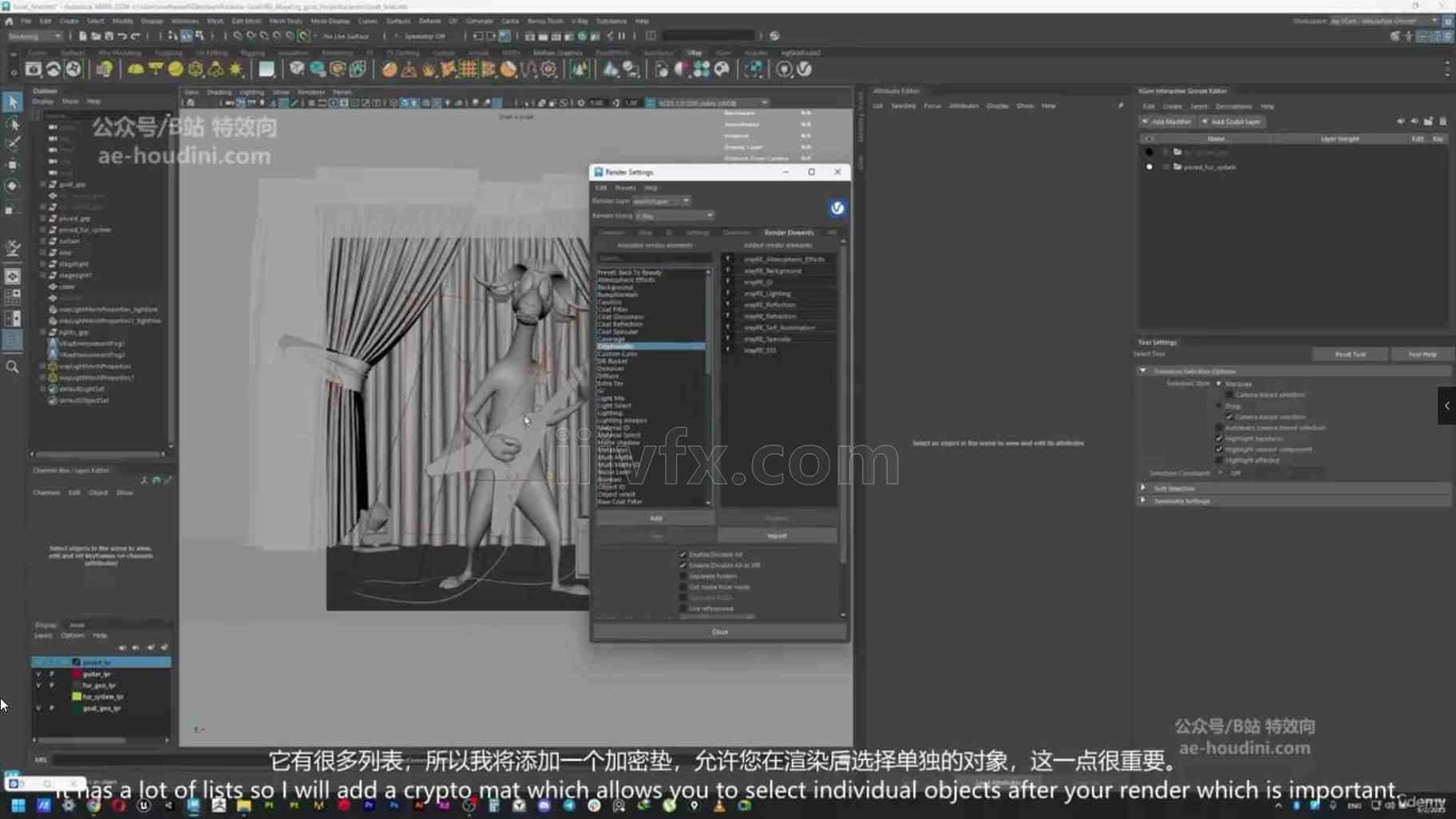
Task: Click Add button under available render elements
Action: click(x=655, y=518)
